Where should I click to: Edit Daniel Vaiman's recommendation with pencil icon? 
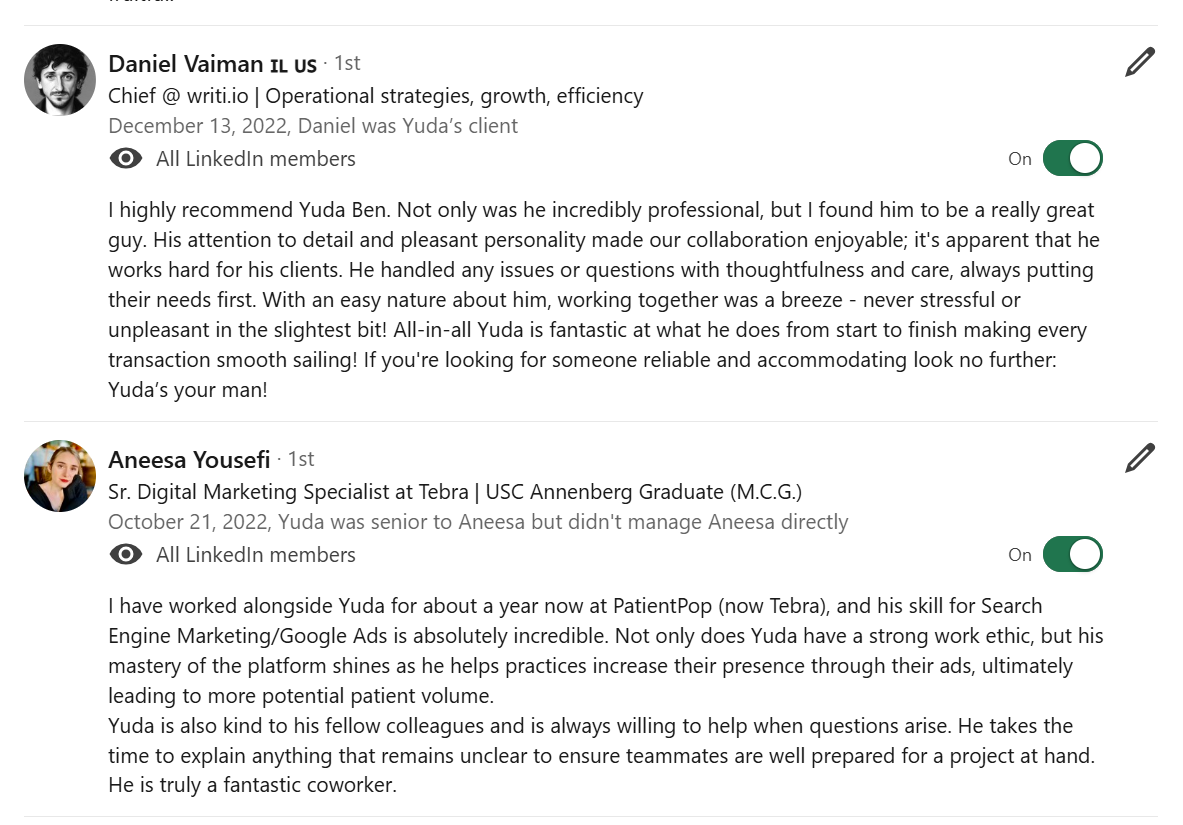pyautogui.click(x=1139, y=62)
